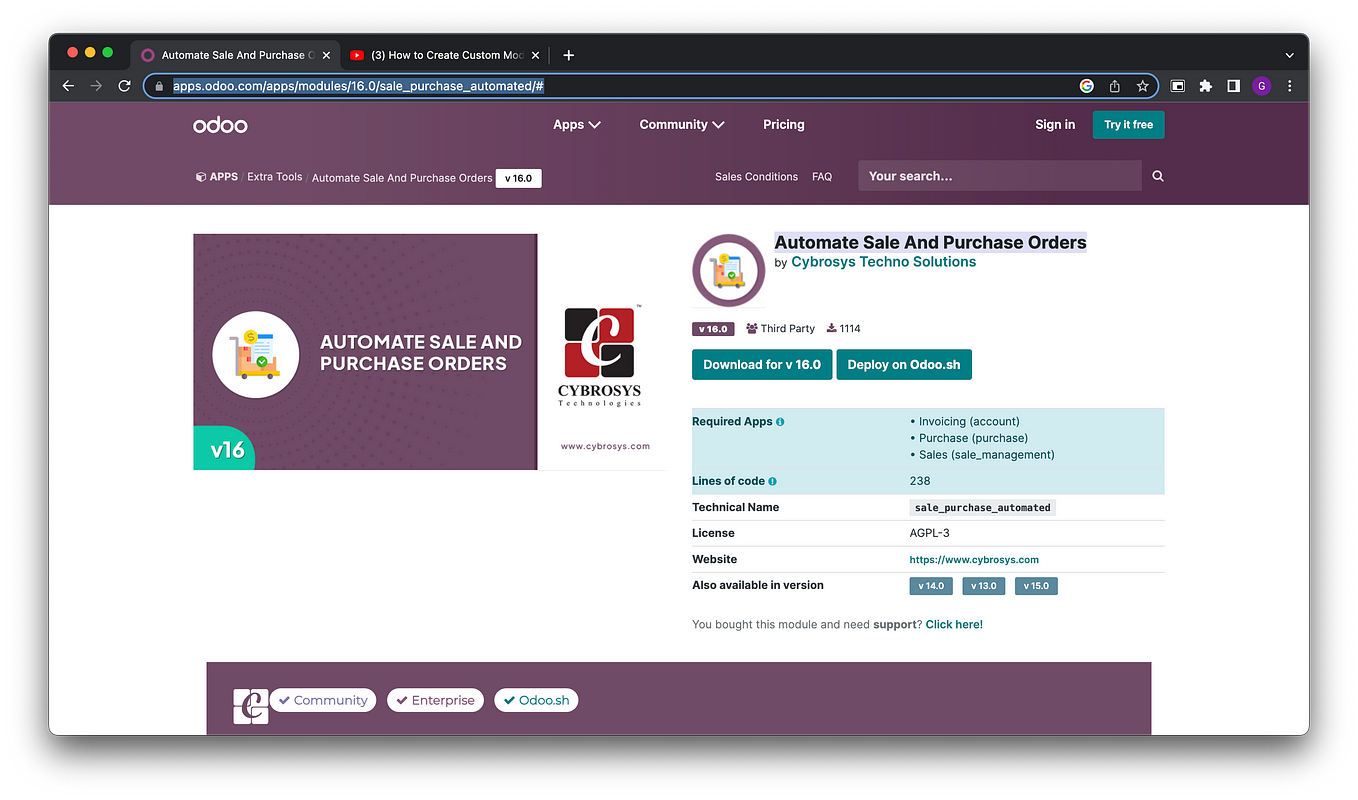Click the support Click here link

click(954, 625)
